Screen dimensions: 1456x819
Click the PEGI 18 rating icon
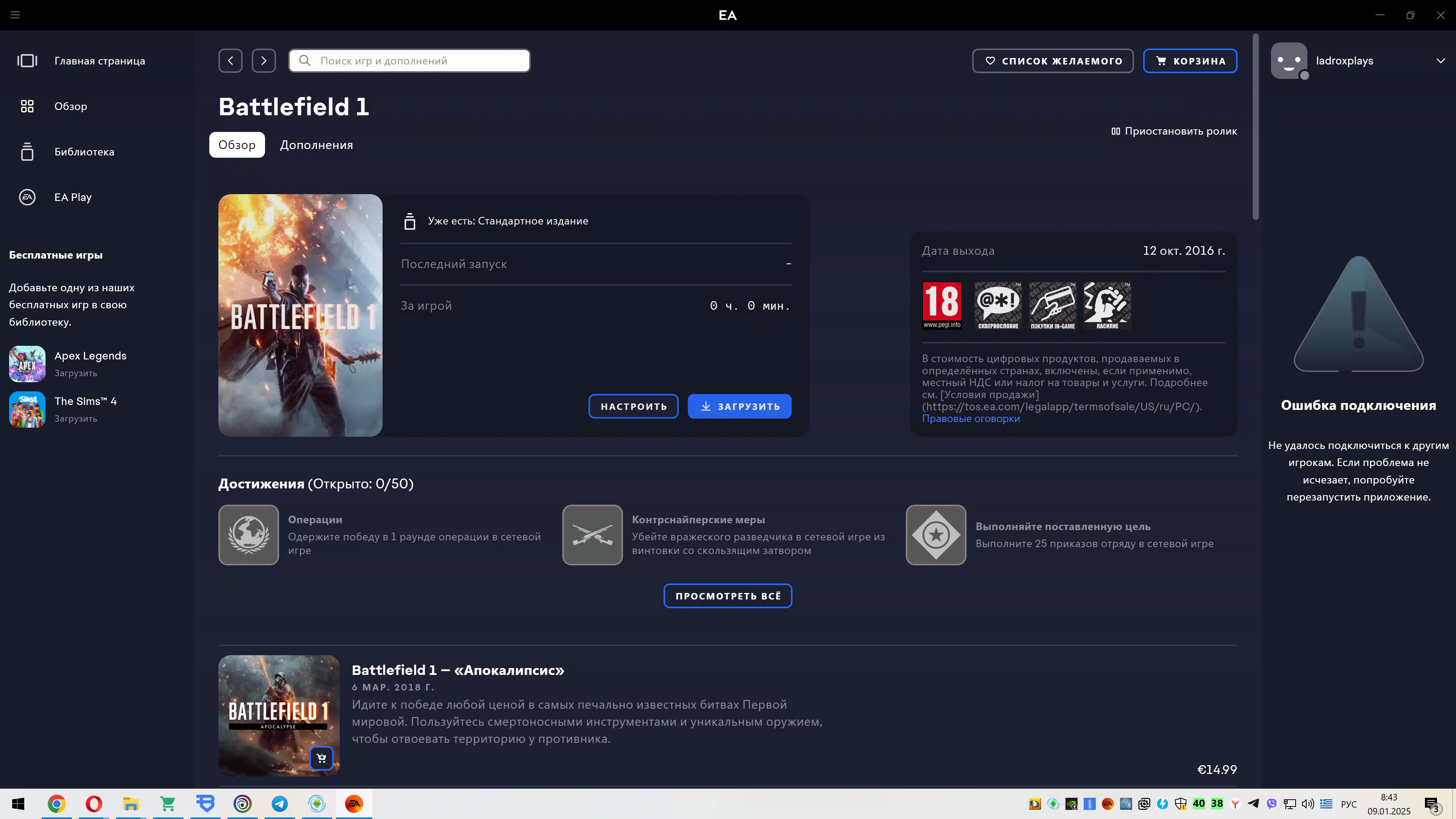941,306
